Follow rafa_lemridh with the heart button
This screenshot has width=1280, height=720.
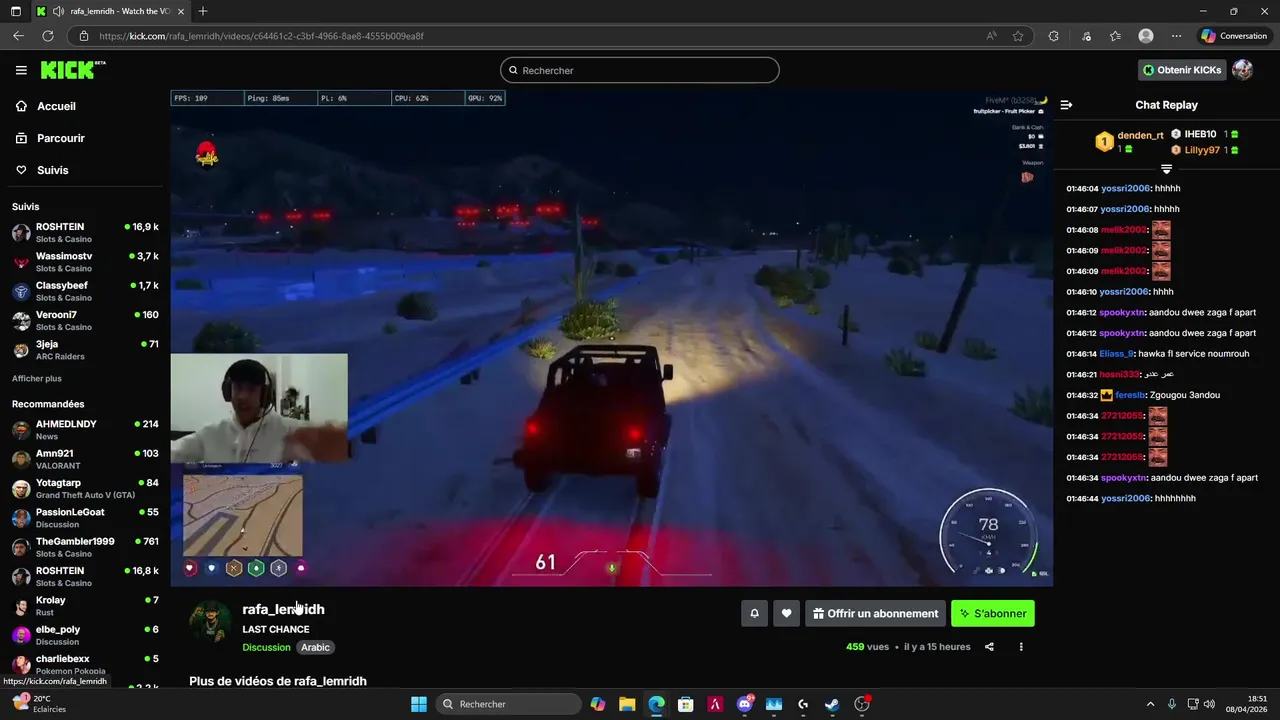tap(787, 614)
